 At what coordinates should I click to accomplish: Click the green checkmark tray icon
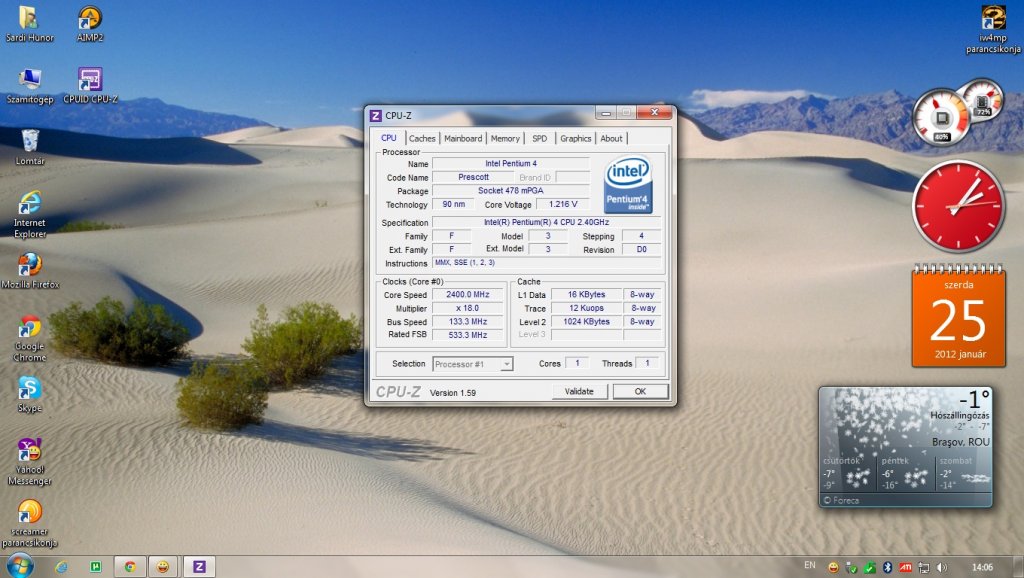tap(869, 568)
